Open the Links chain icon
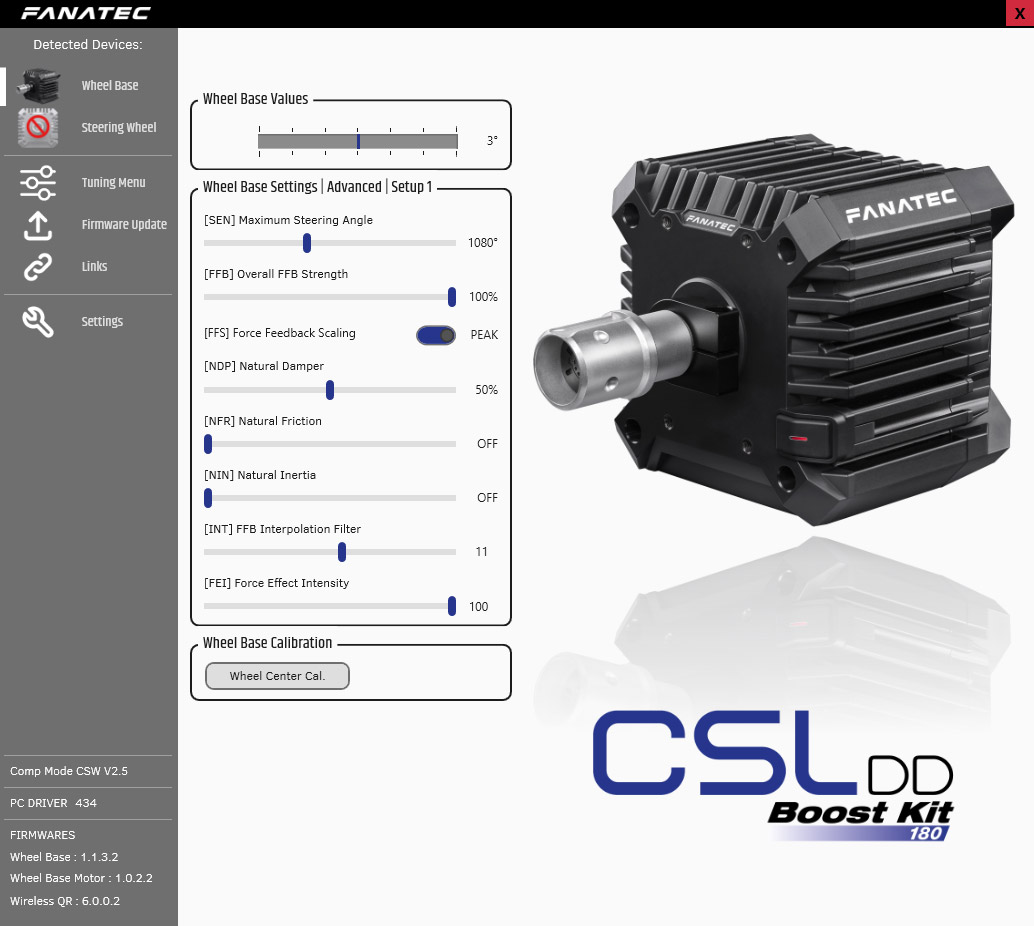The height and width of the screenshot is (926, 1034). (38, 267)
